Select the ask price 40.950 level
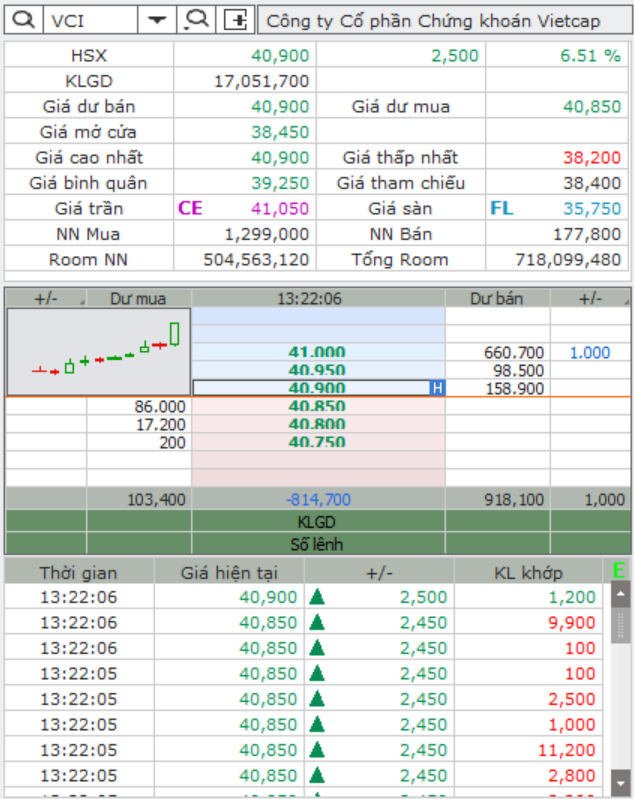 (317, 370)
